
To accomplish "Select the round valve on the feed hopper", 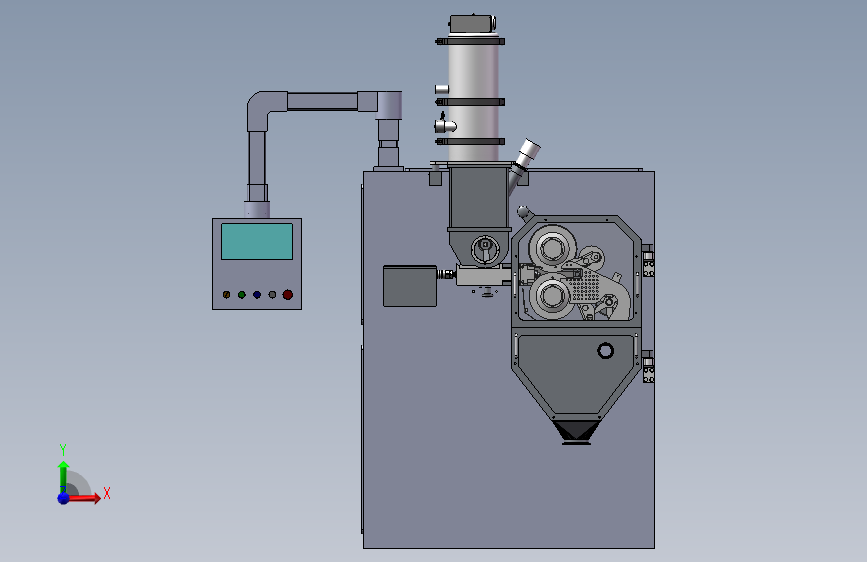I will pos(485,249).
